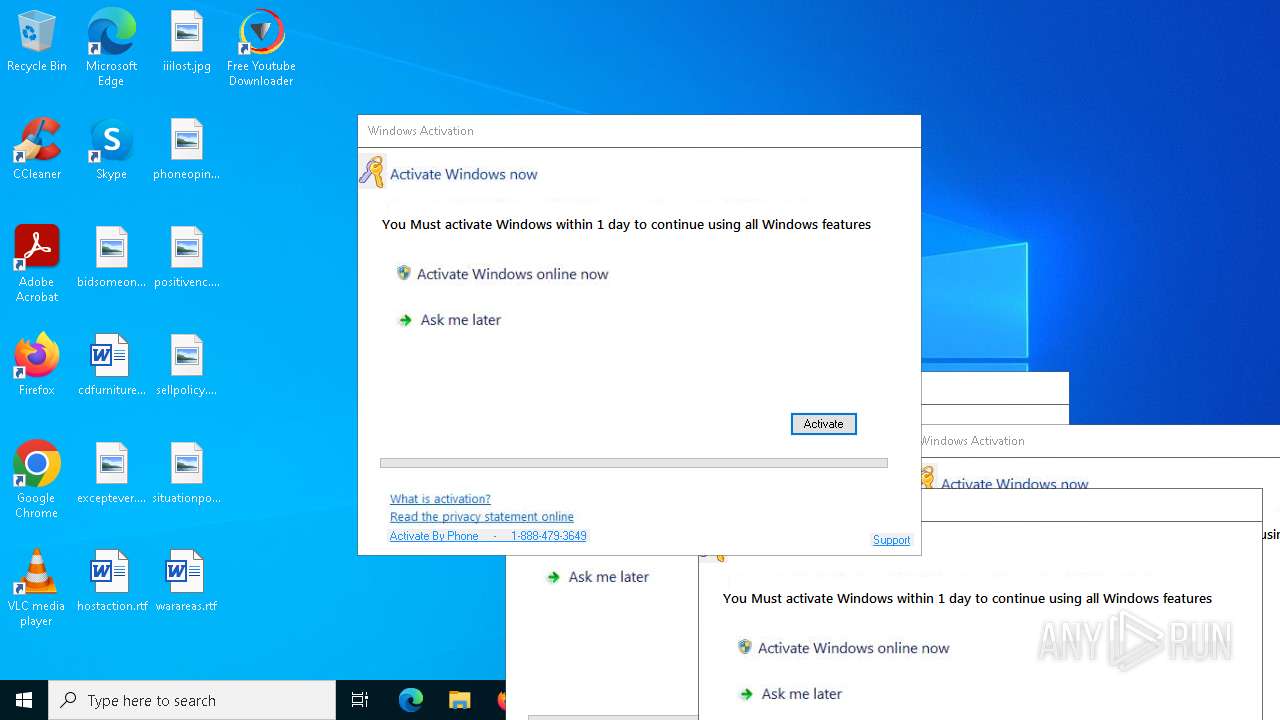Open Skype desktop shortcut
Image resolution: width=1280 pixels, height=720 pixels.
coord(111,150)
